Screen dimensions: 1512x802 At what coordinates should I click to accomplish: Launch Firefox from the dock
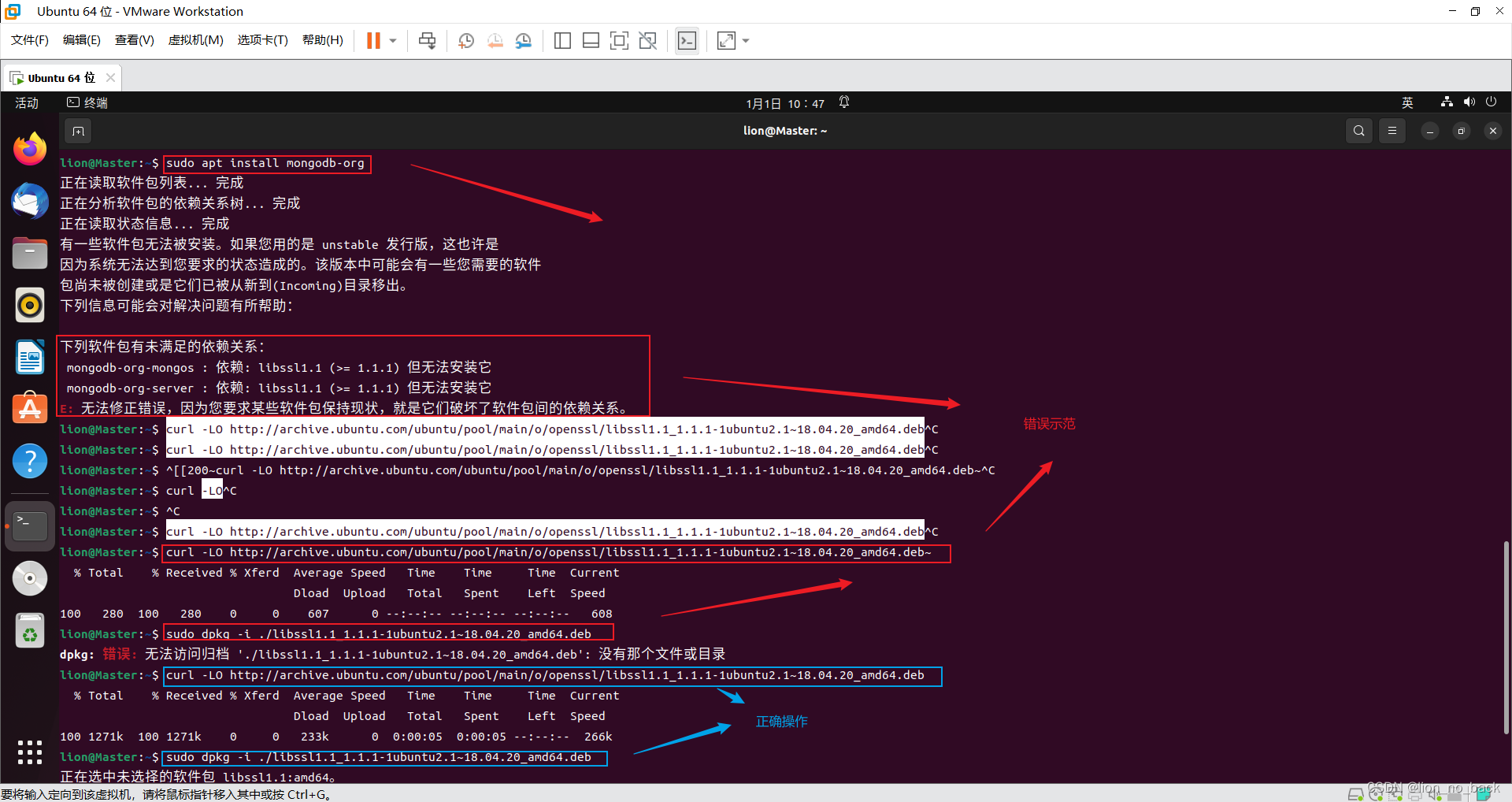pos(30,149)
